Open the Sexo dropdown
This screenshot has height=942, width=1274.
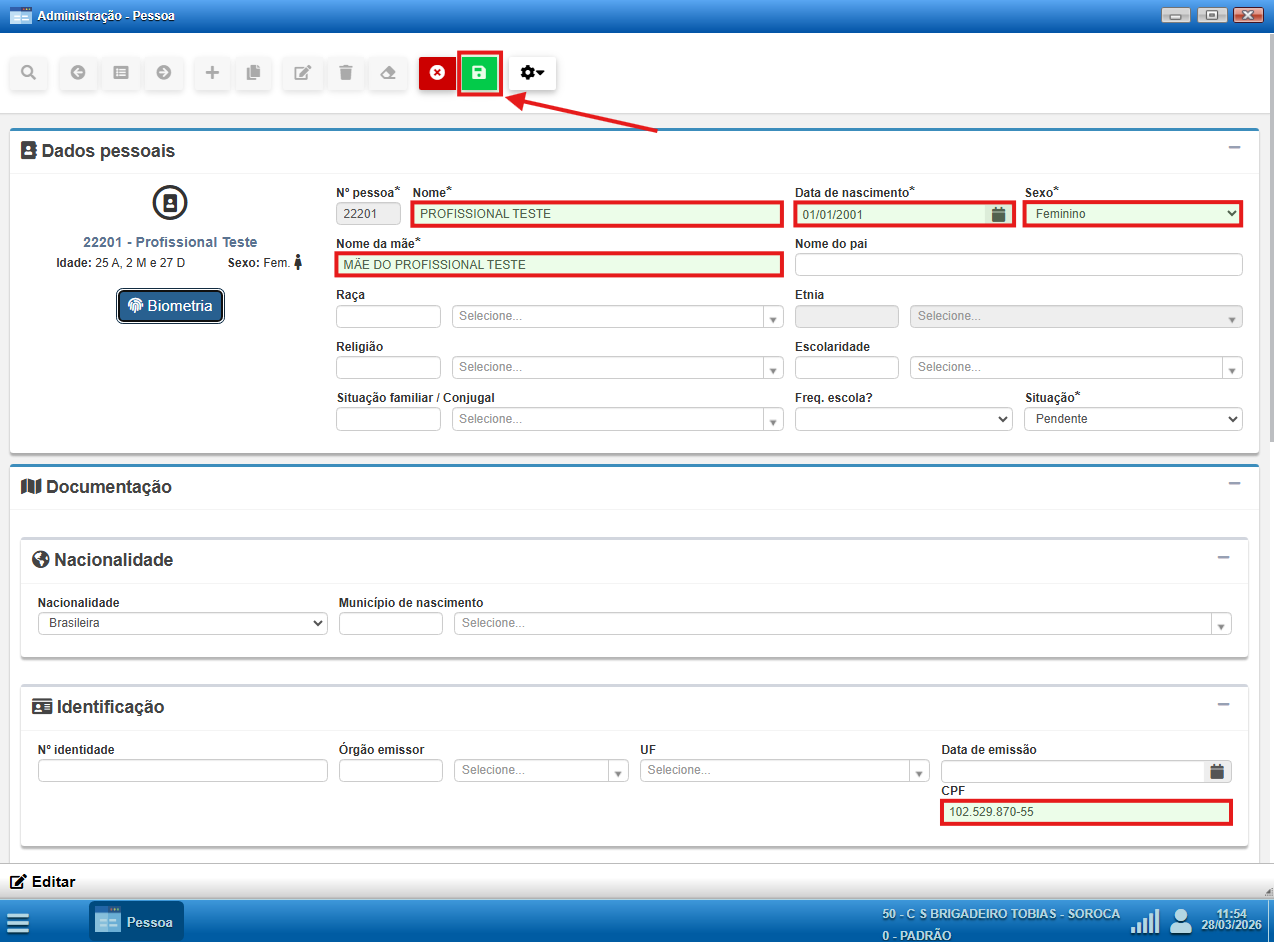coord(1133,214)
